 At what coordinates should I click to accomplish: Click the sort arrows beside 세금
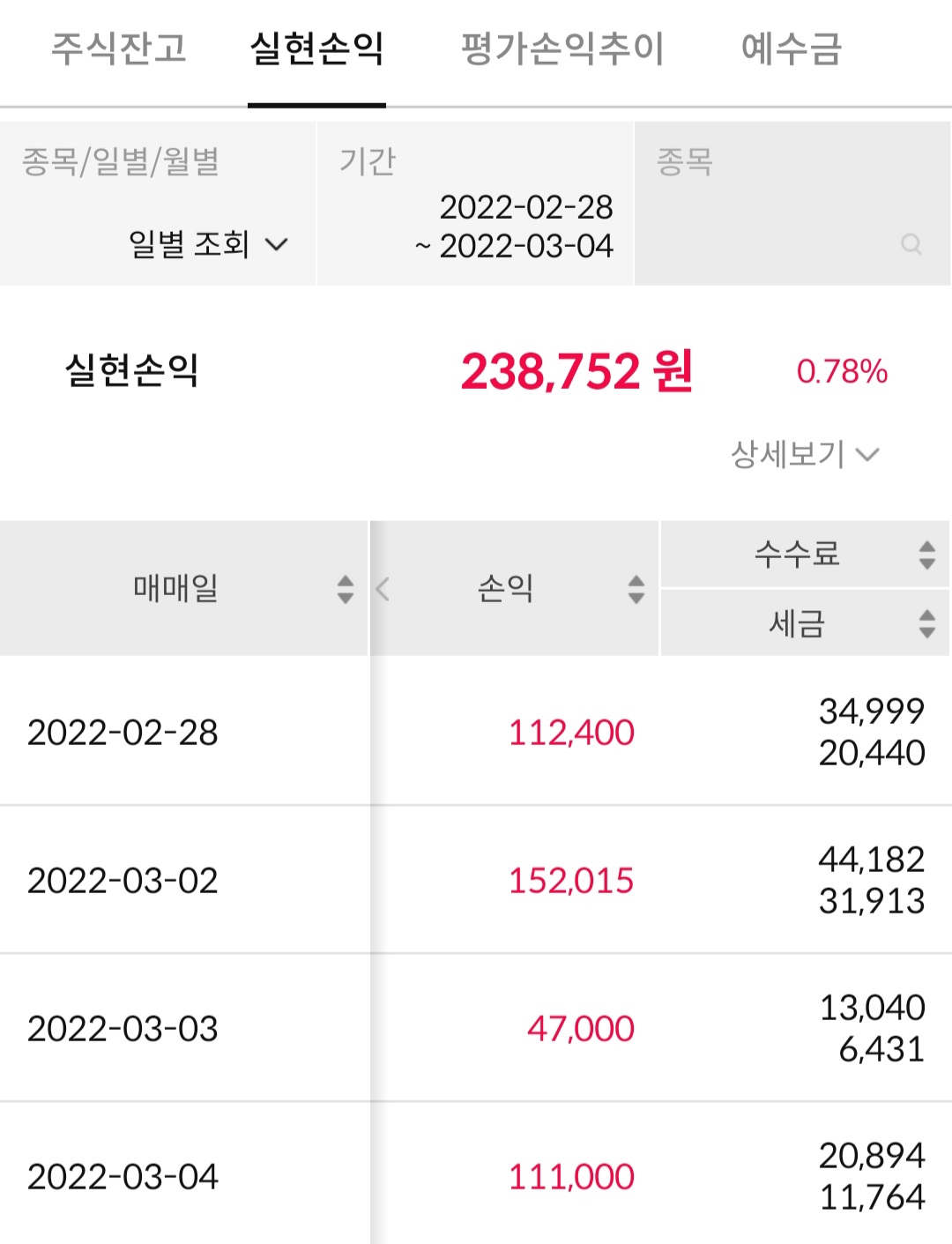pos(926,623)
